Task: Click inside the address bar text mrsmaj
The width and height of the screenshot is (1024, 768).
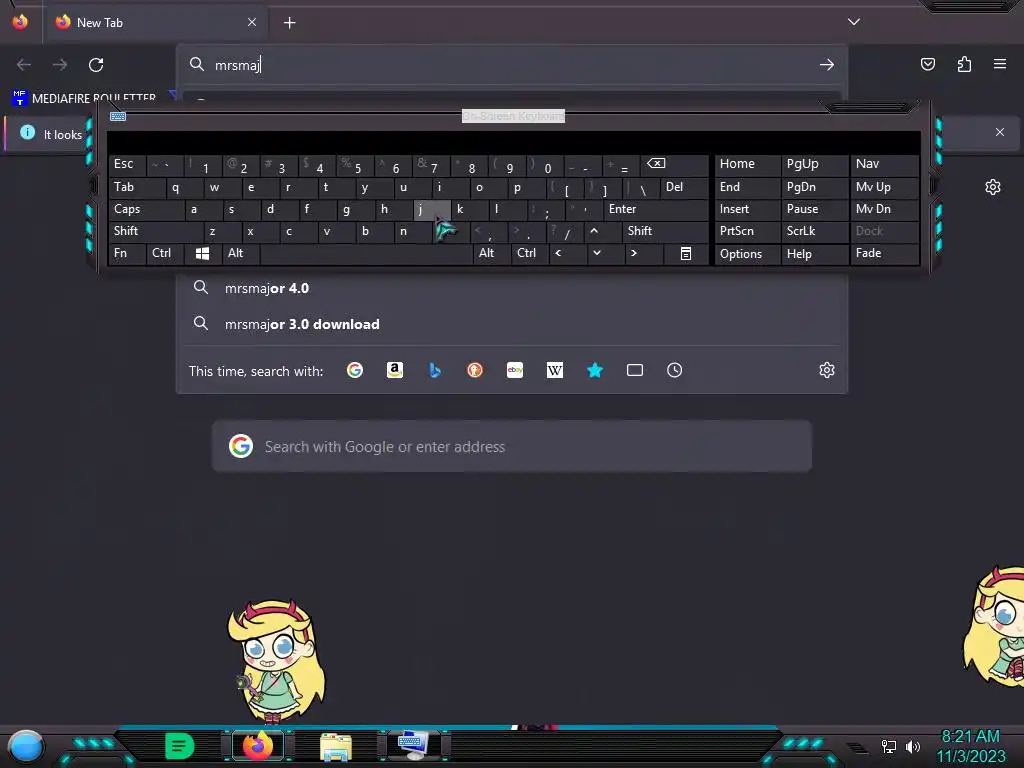Action: click(237, 65)
